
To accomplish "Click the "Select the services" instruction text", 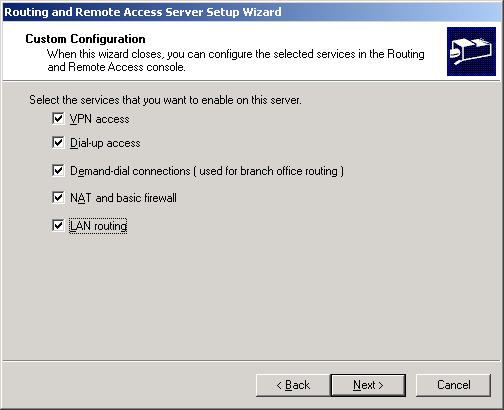I will [x=165, y=100].
